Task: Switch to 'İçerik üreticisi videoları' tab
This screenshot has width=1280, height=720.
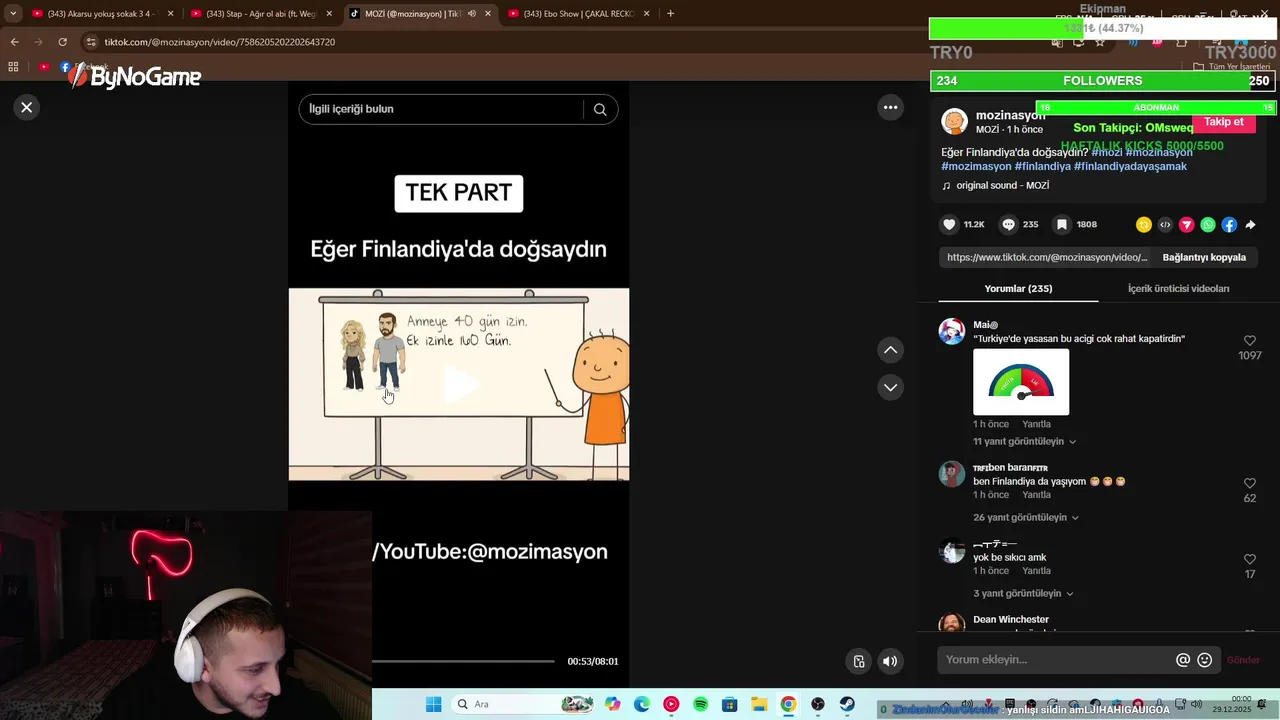Action: click(1178, 288)
